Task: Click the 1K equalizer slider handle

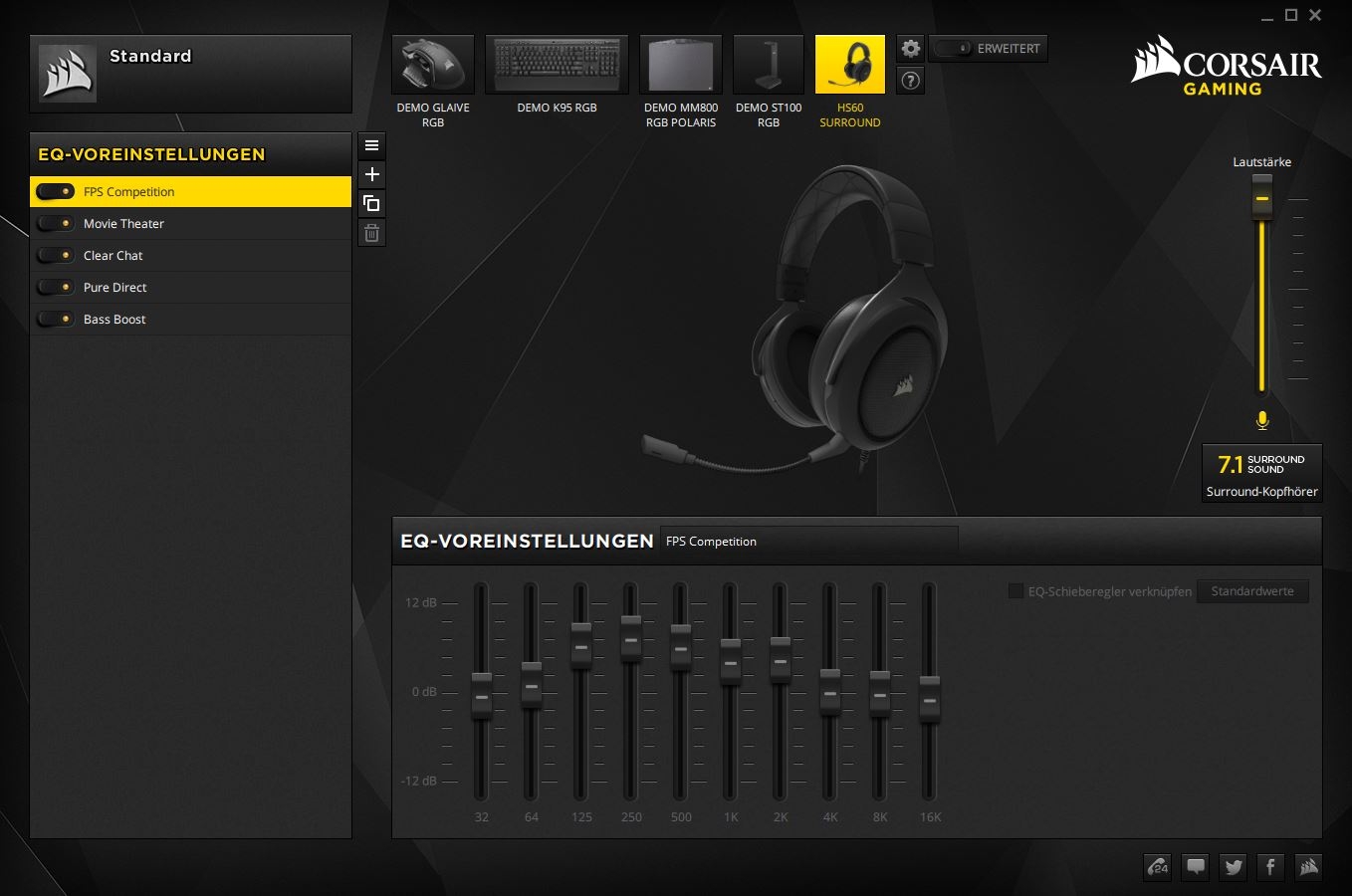Action: click(731, 662)
